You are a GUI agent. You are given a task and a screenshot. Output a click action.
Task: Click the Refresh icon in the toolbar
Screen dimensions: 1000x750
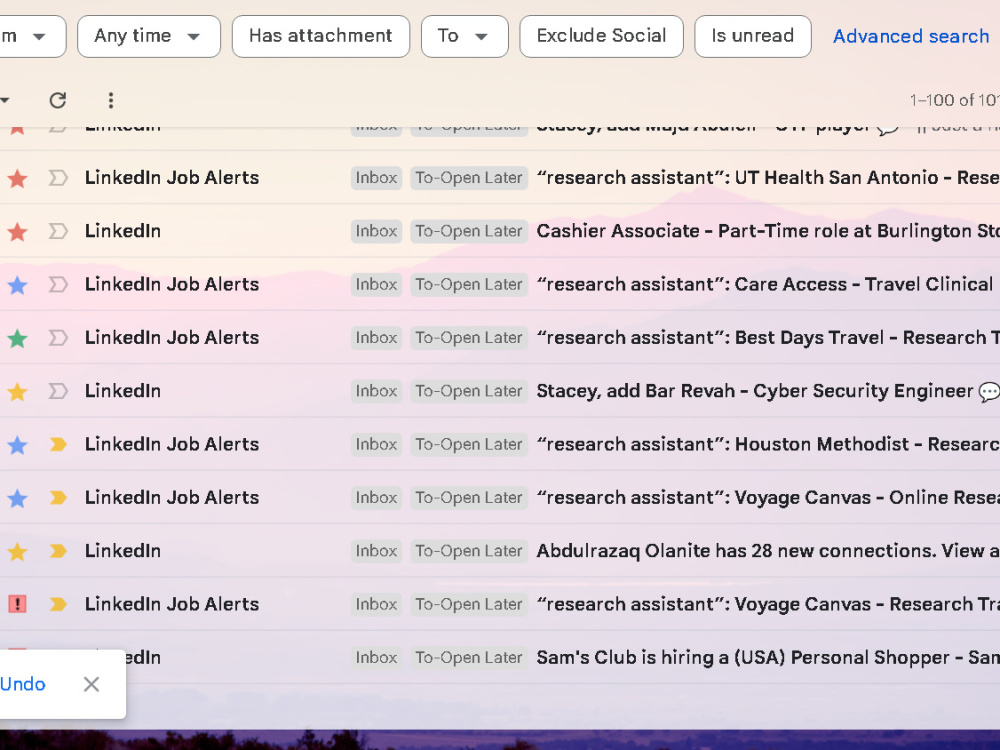click(58, 100)
